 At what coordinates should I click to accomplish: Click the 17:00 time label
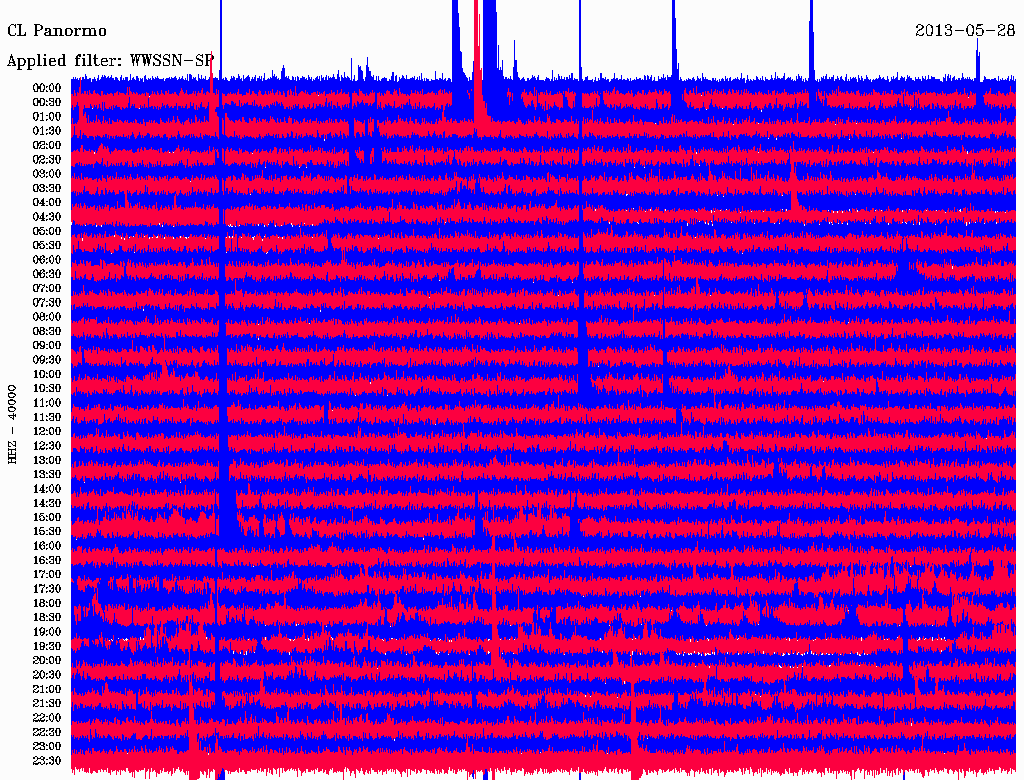[47, 575]
